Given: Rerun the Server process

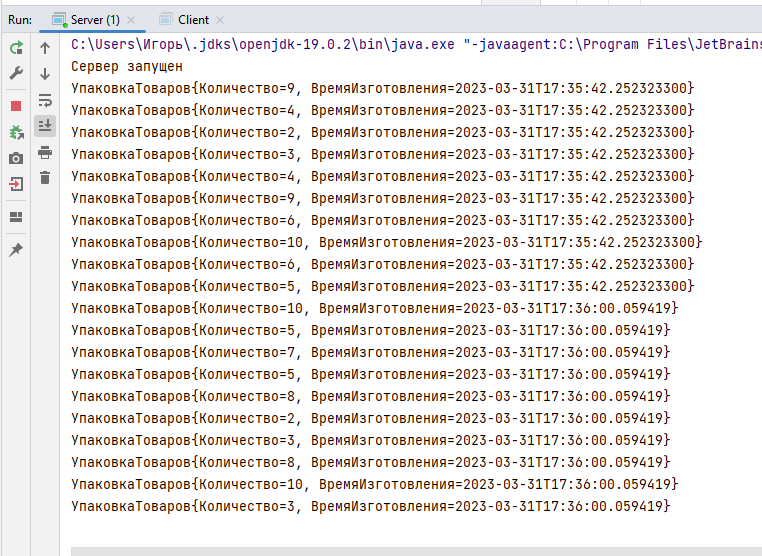Looking at the screenshot, I should [16, 48].
